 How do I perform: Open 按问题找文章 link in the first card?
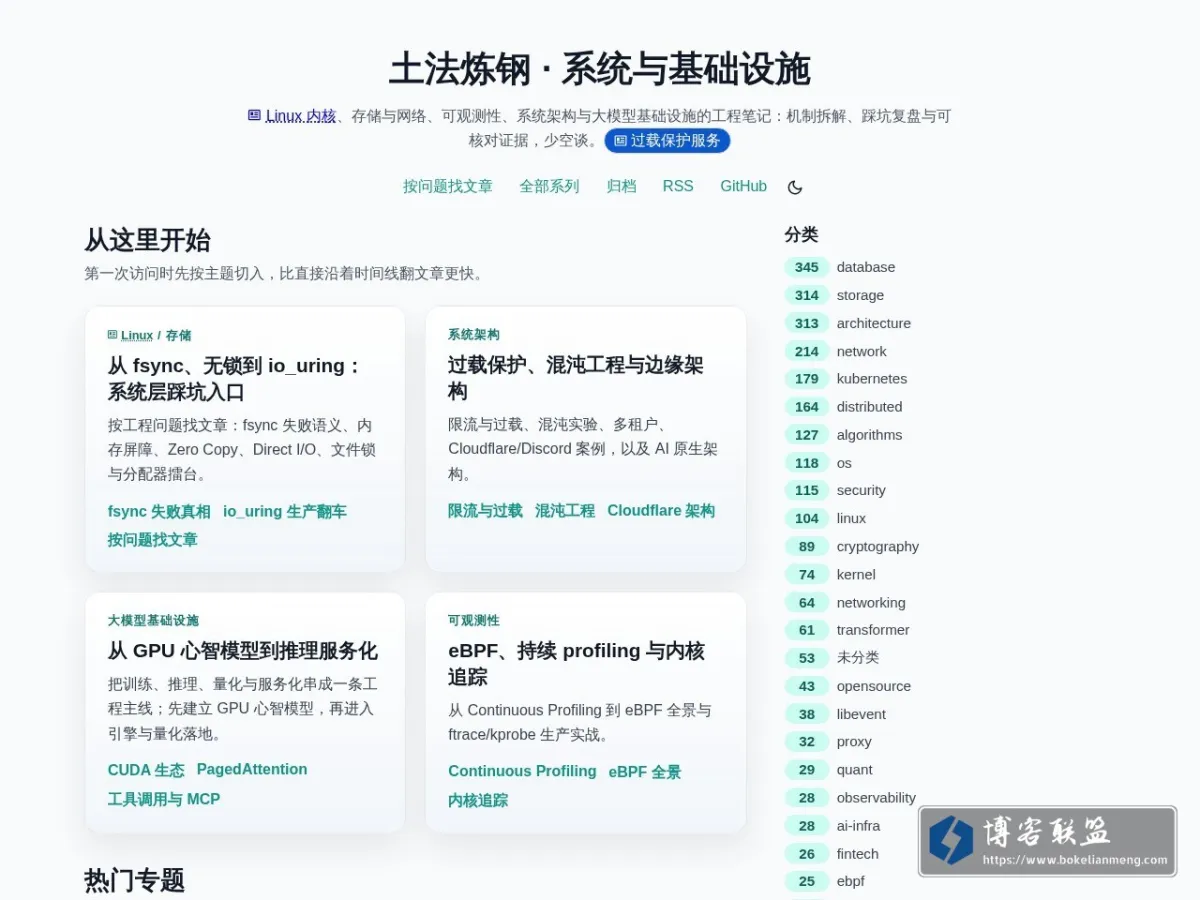click(153, 540)
